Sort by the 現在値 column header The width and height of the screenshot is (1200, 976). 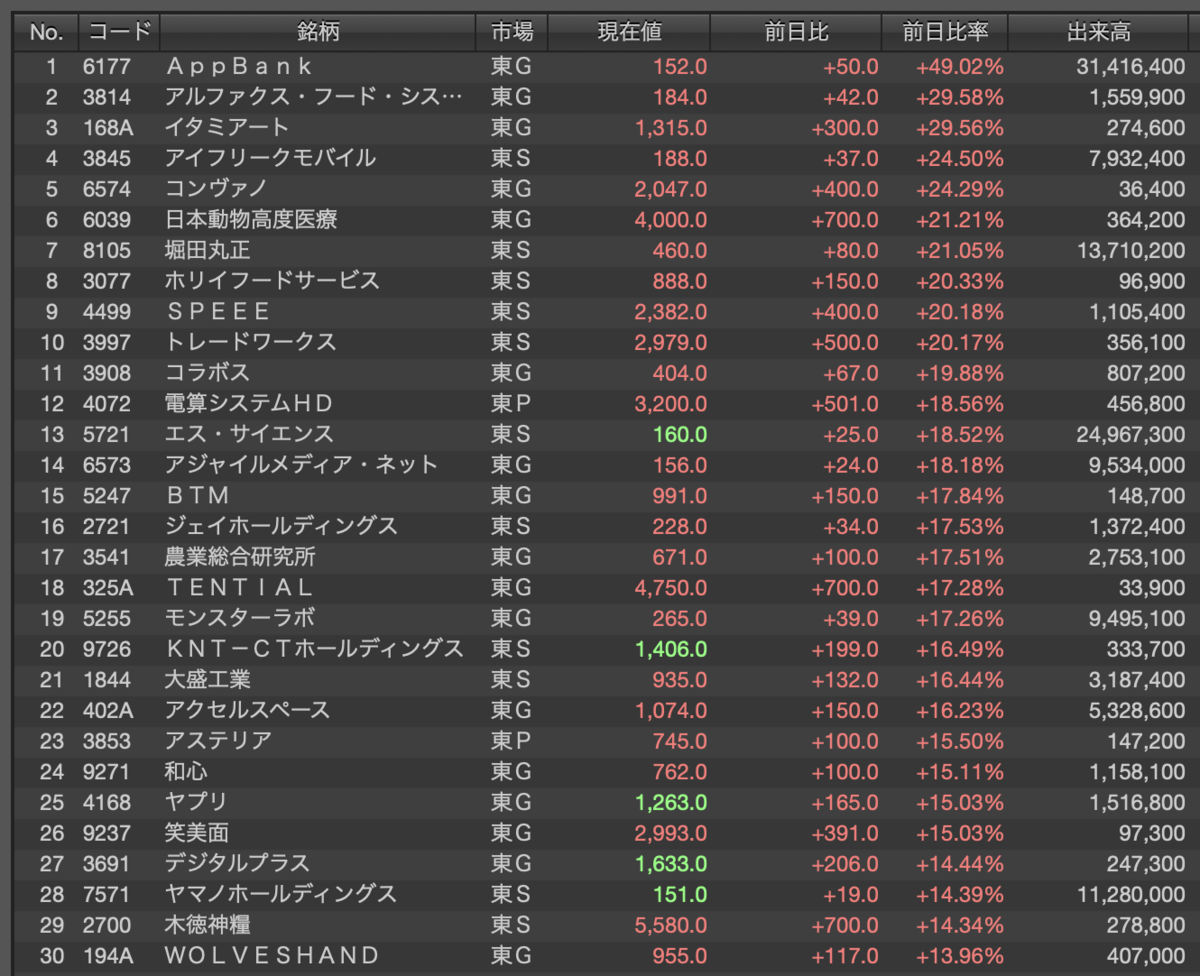pyautogui.click(x=629, y=32)
